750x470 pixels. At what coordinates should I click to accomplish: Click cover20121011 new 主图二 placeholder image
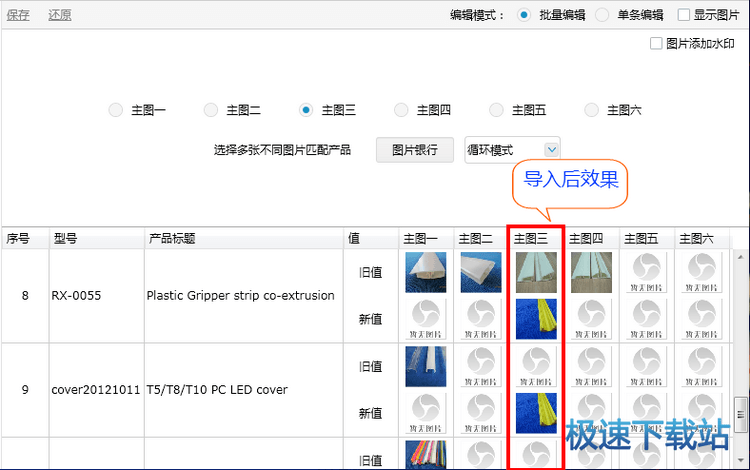click(481, 413)
